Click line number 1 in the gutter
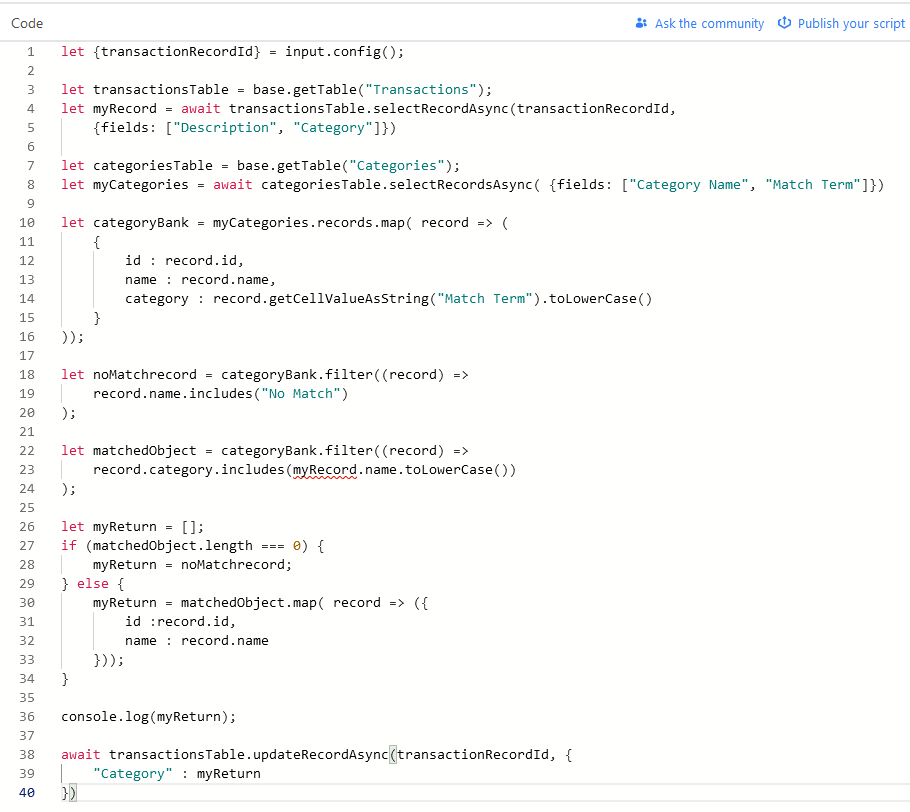Viewport: 910px width, 812px height. pyautogui.click(x=31, y=52)
